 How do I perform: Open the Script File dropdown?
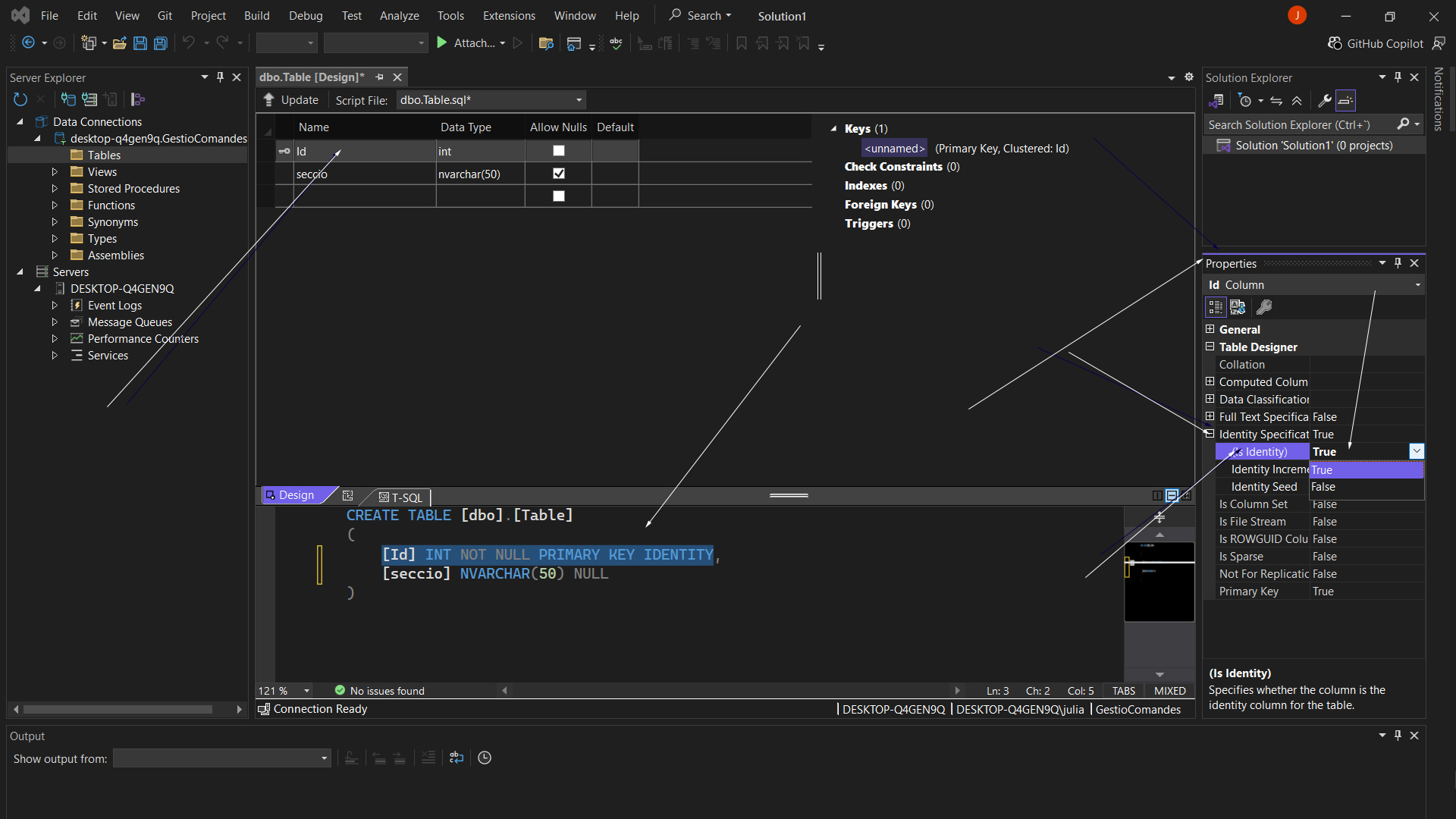point(579,100)
